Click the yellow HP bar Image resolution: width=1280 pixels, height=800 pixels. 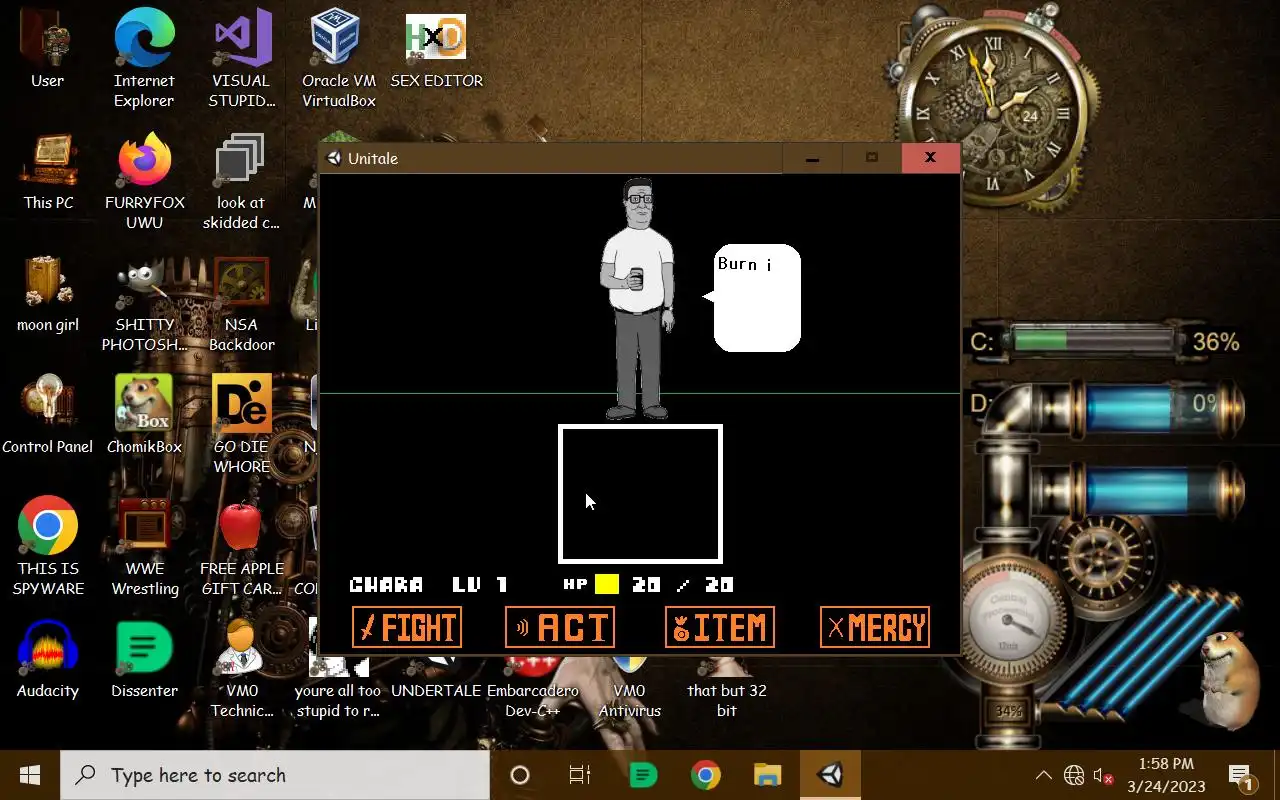(607, 584)
